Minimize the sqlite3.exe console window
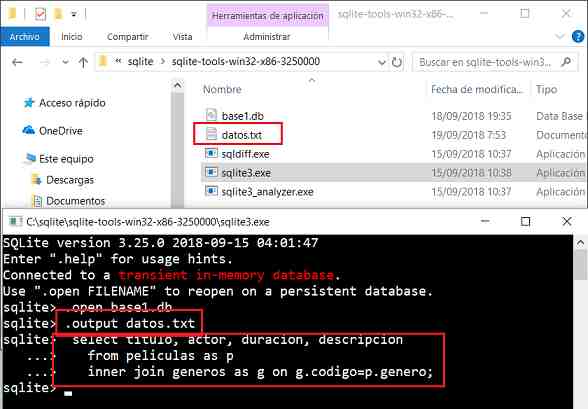This screenshot has width=588, height=409. coord(485,221)
